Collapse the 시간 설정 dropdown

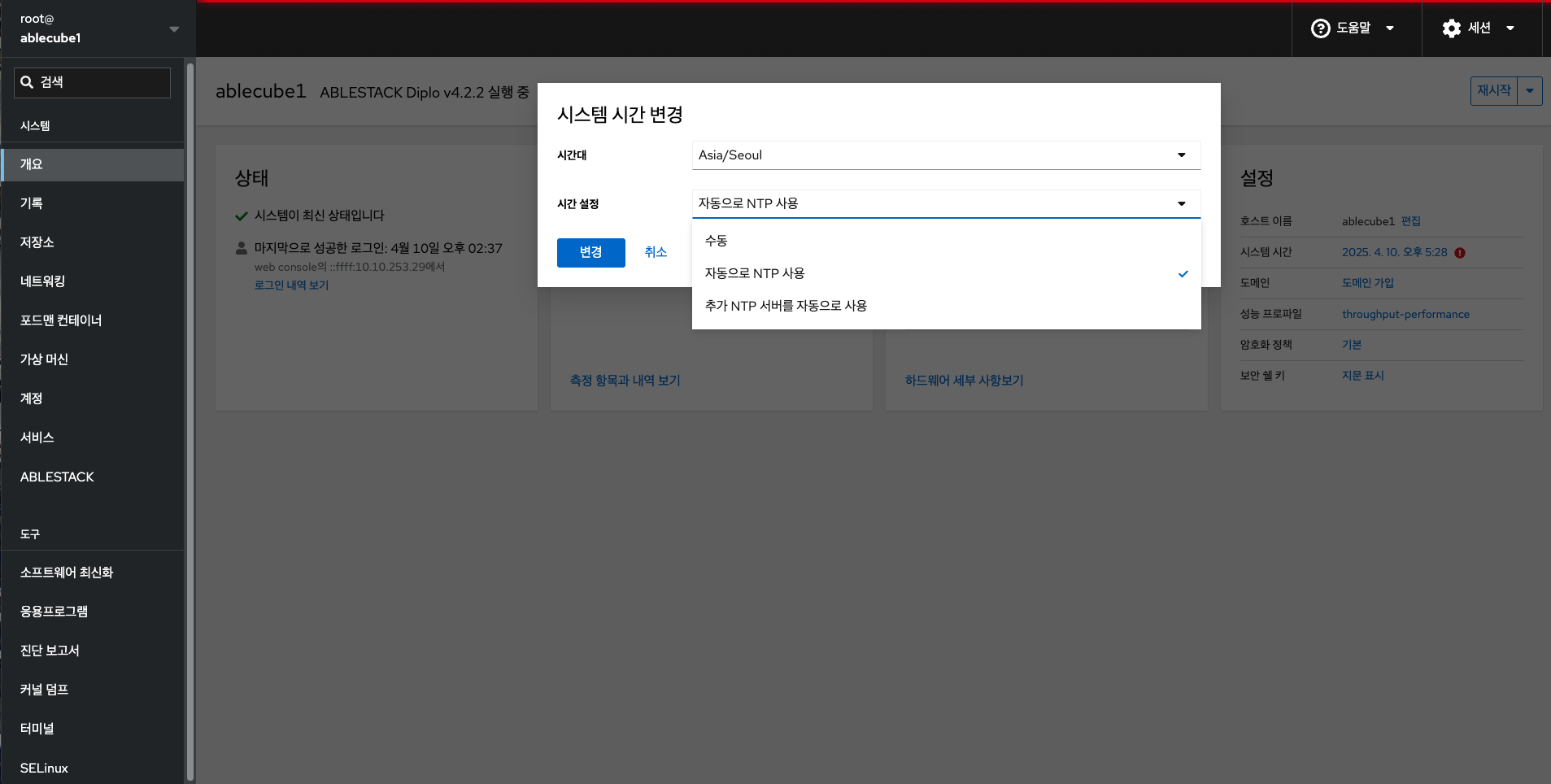click(x=945, y=203)
